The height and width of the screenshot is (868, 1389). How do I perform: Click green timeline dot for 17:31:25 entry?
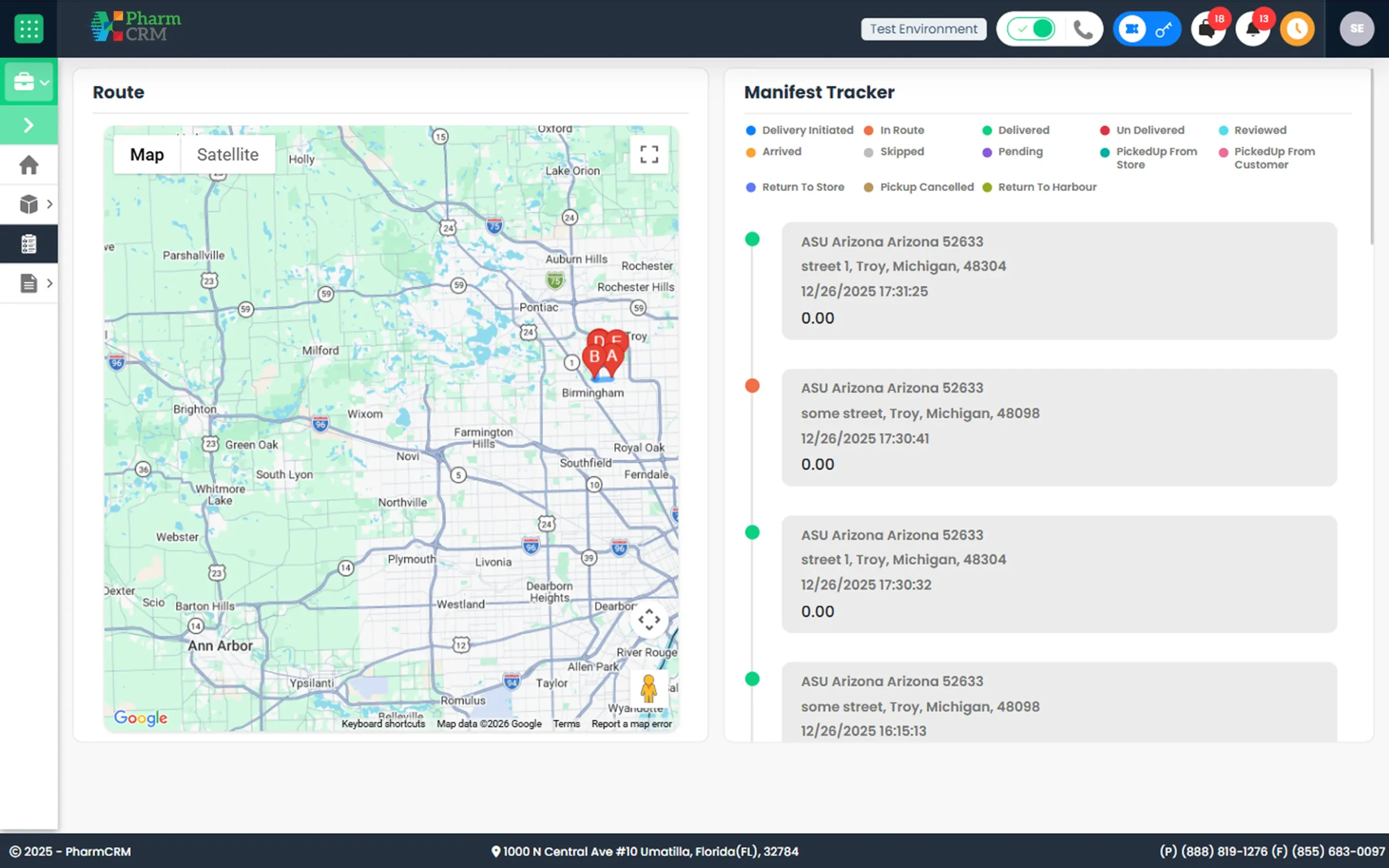point(752,239)
